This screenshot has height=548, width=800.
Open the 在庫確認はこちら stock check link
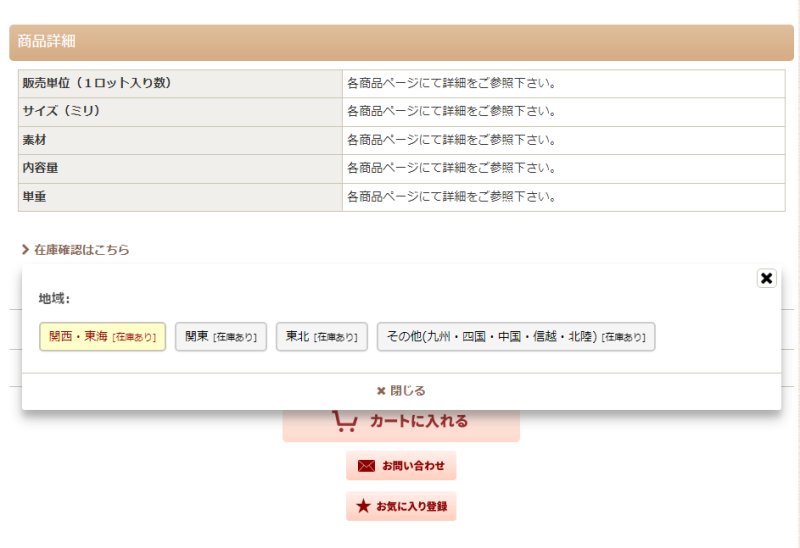[81, 250]
